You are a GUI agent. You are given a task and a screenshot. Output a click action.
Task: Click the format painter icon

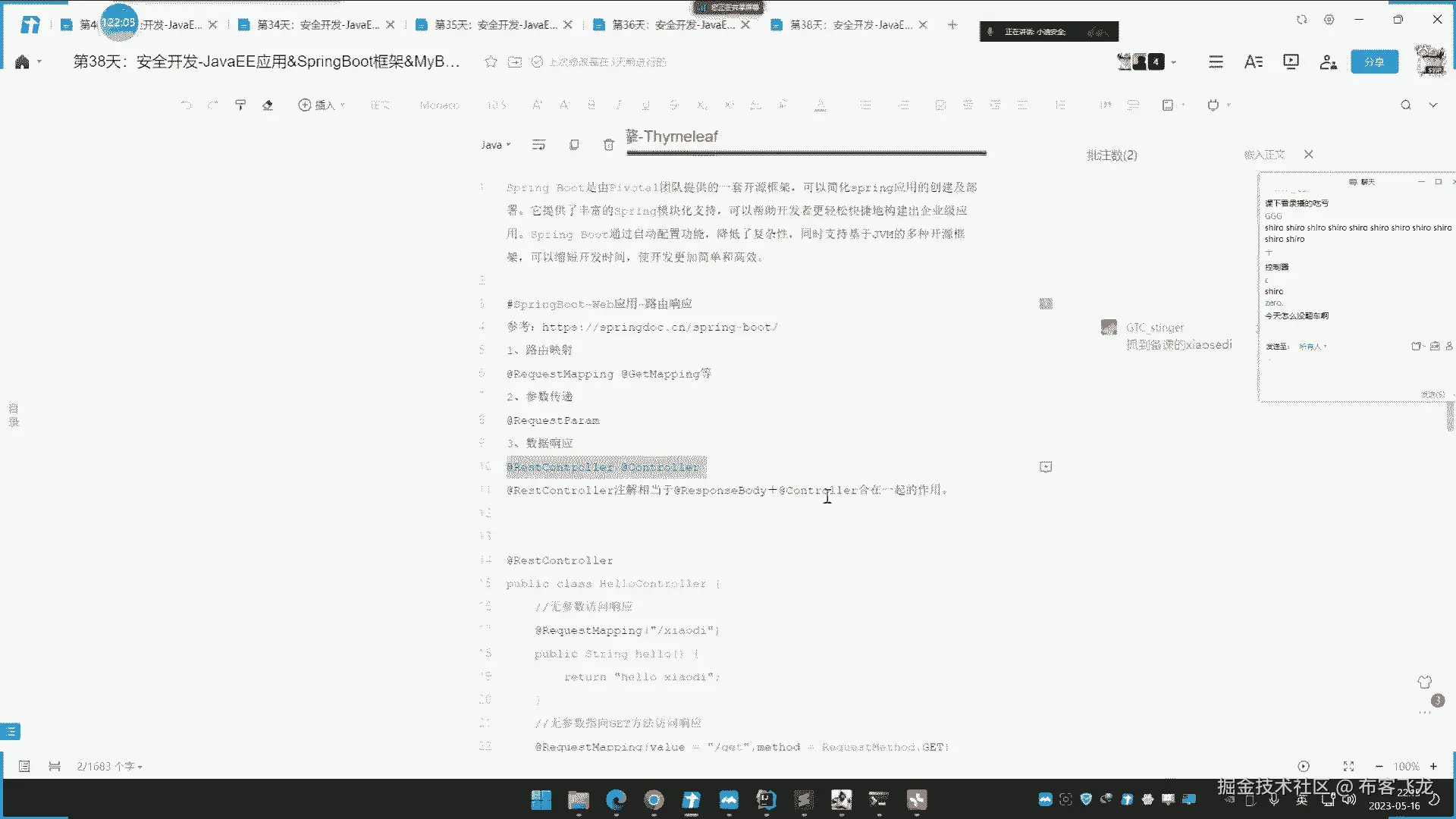tap(240, 105)
